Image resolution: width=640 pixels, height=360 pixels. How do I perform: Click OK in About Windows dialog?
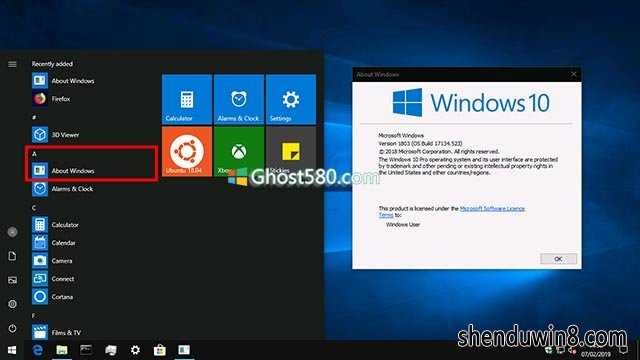coord(558,259)
